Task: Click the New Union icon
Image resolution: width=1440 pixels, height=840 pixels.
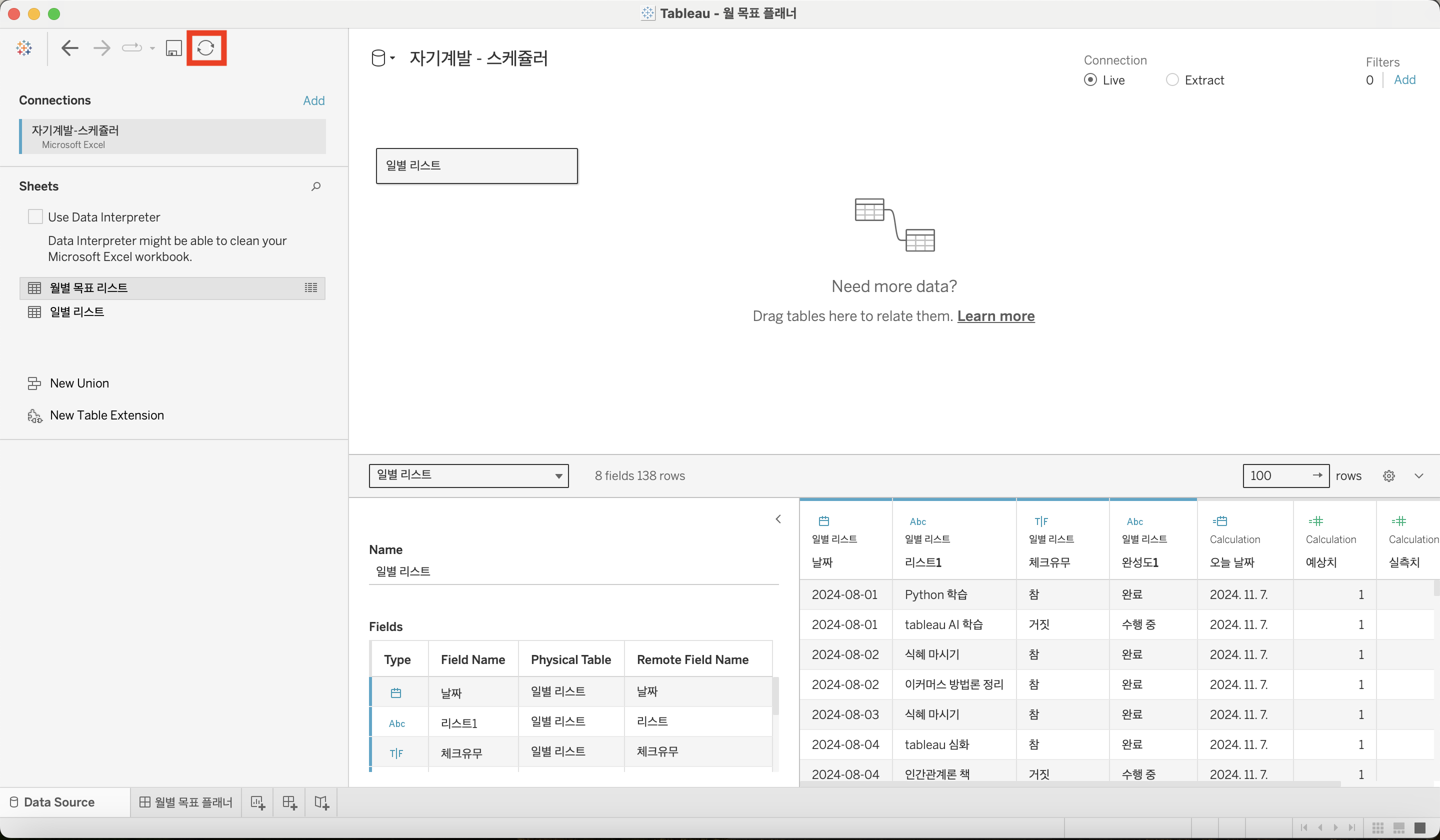Action: [x=34, y=383]
